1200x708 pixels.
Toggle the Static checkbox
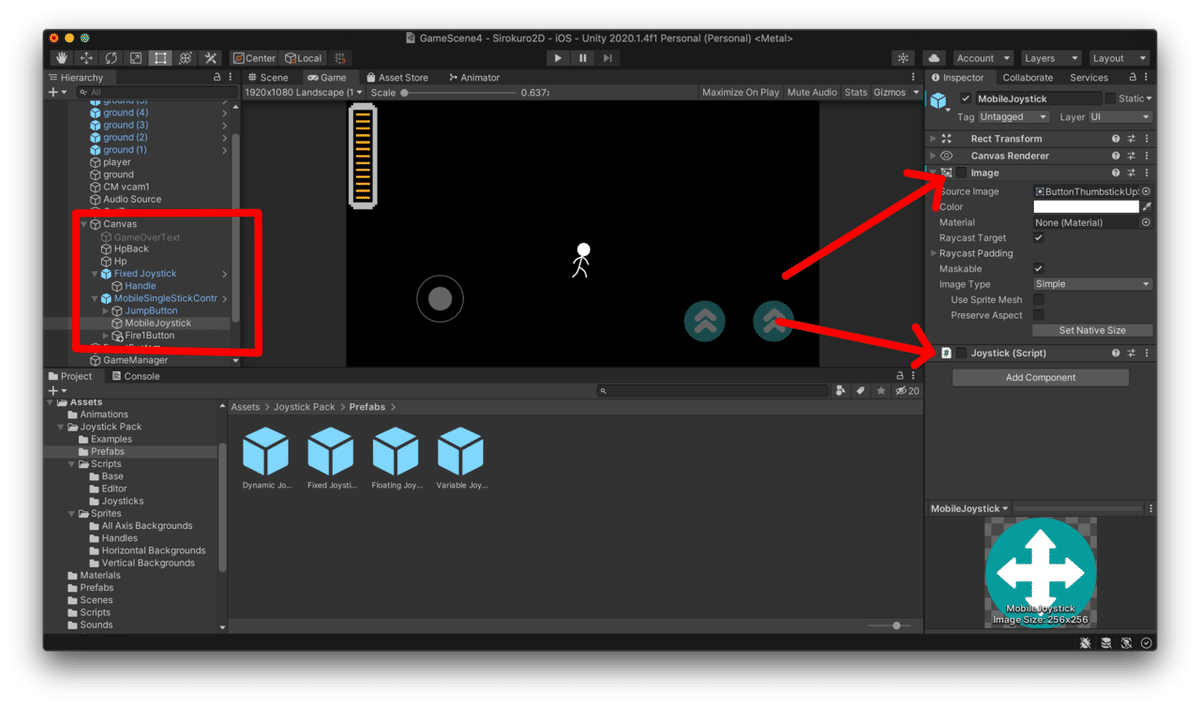tap(1110, 99)
